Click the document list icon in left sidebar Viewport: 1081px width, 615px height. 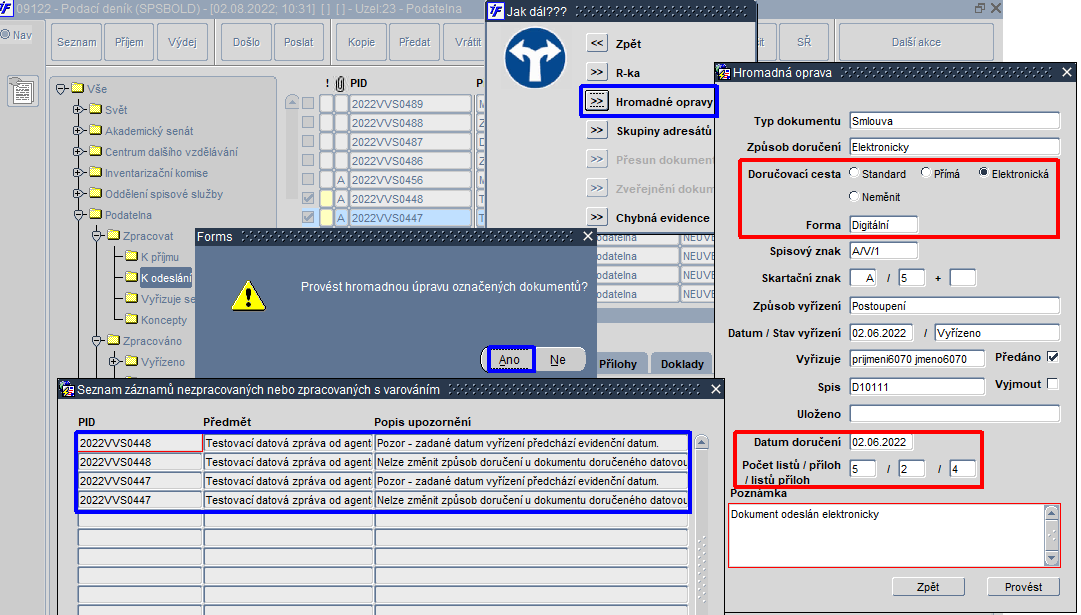[x=23, y=91]
